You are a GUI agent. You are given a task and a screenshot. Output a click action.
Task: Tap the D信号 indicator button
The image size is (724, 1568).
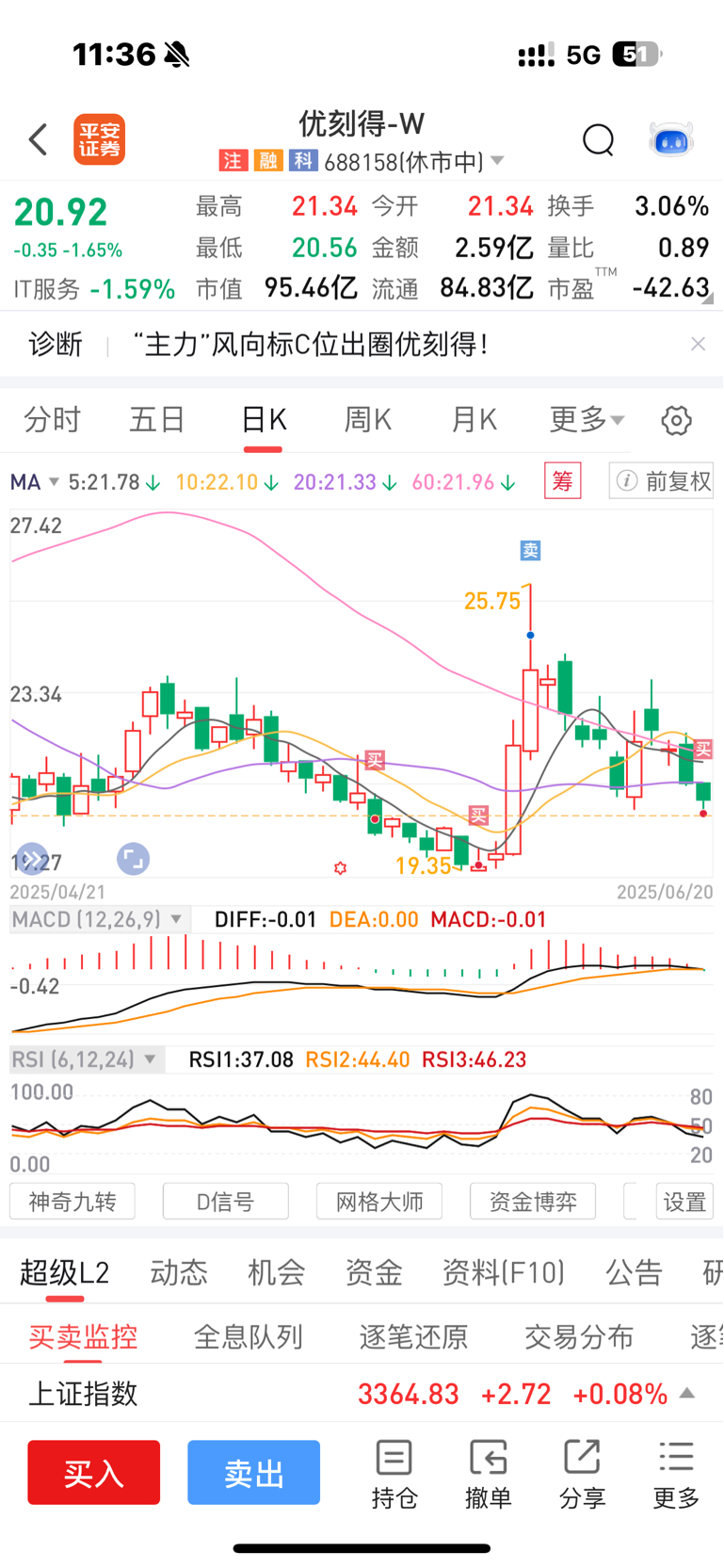coord(226,1202)
